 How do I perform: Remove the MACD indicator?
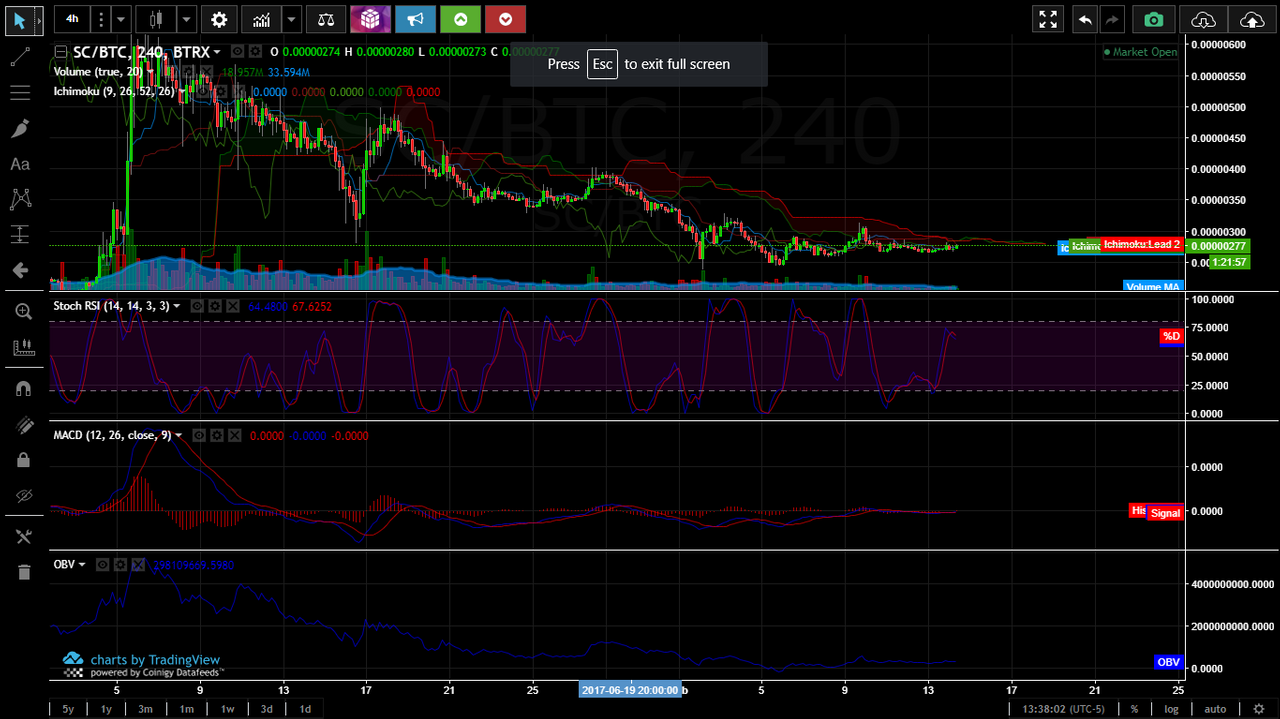tap(234, 435)
